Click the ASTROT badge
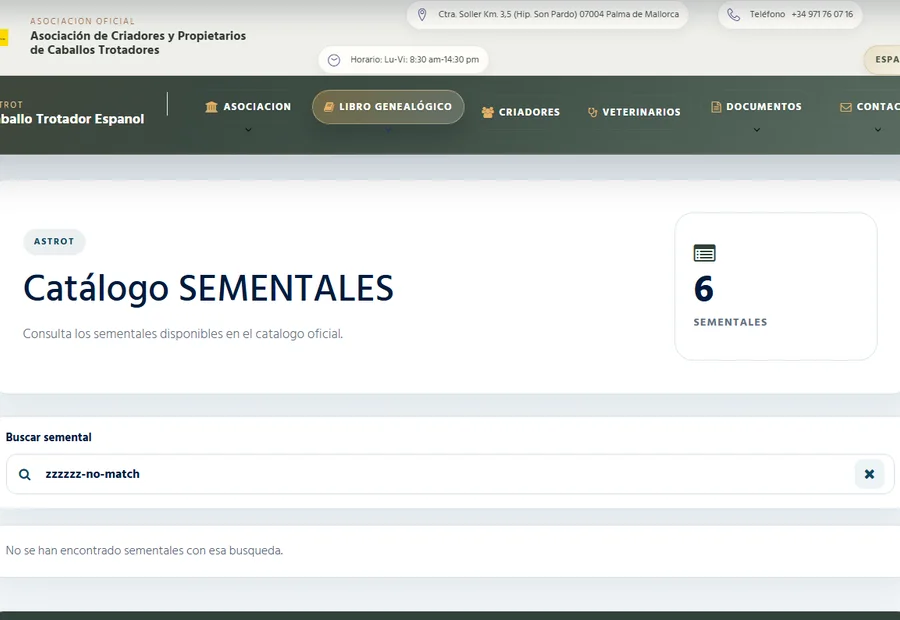900x620 pixels. pyautogui.click(x=54, y=242)
